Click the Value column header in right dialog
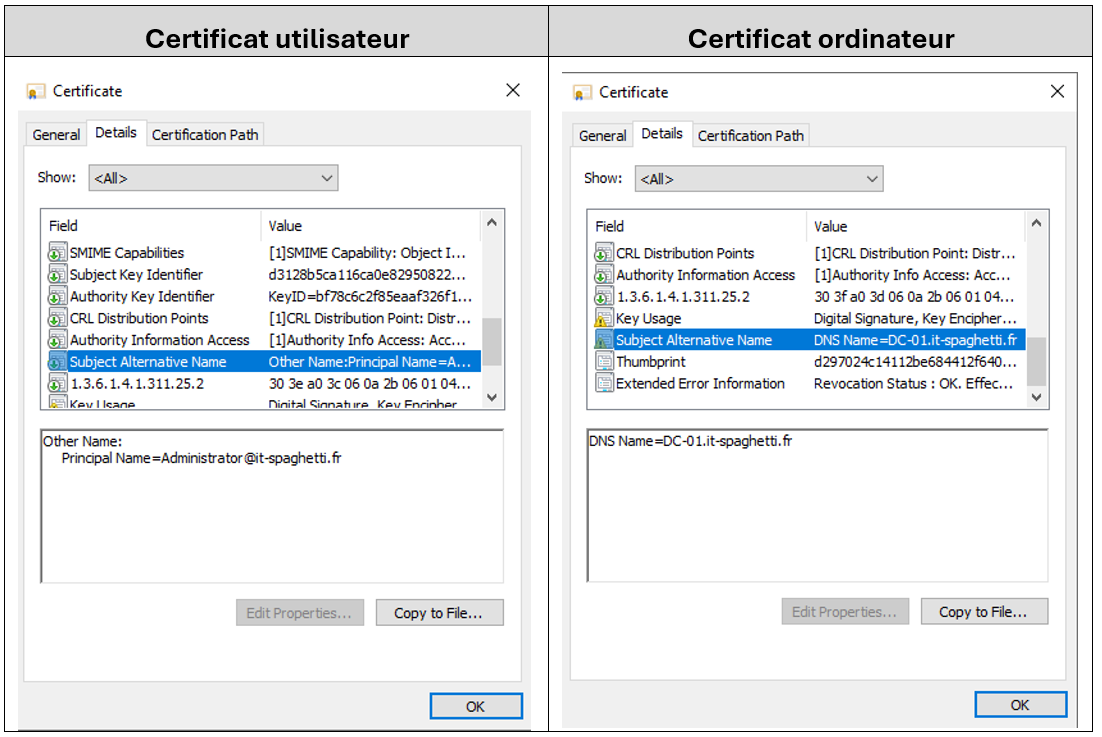Screen dimensions: 1102x737 click(830, 226)
